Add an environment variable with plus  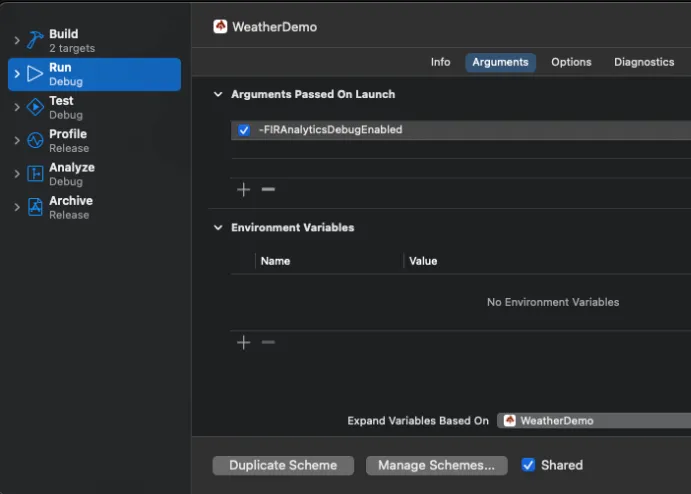coord(243,342)
